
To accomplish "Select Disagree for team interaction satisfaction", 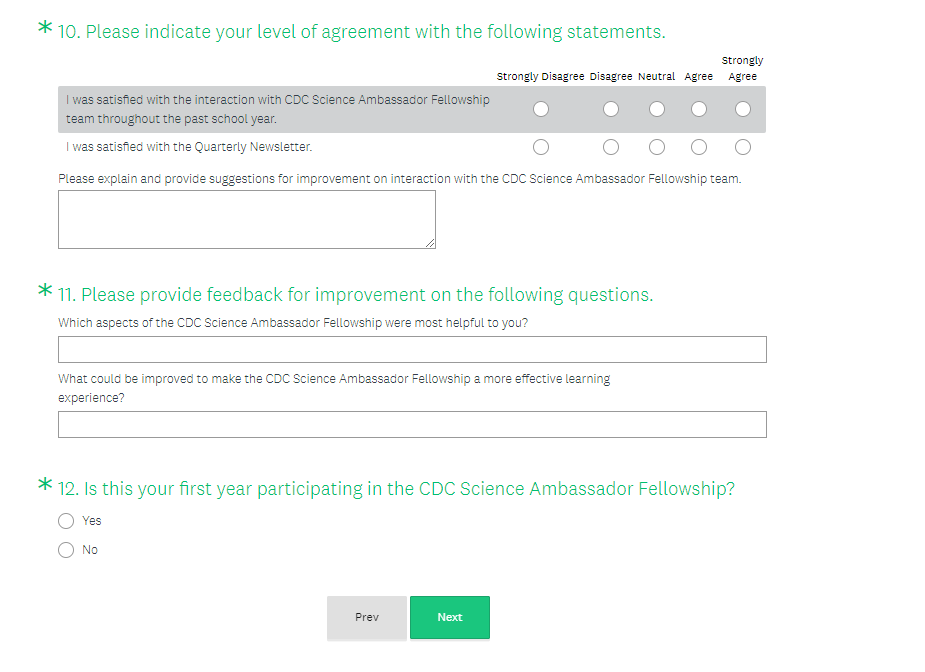I will click(x=611, y=109).
